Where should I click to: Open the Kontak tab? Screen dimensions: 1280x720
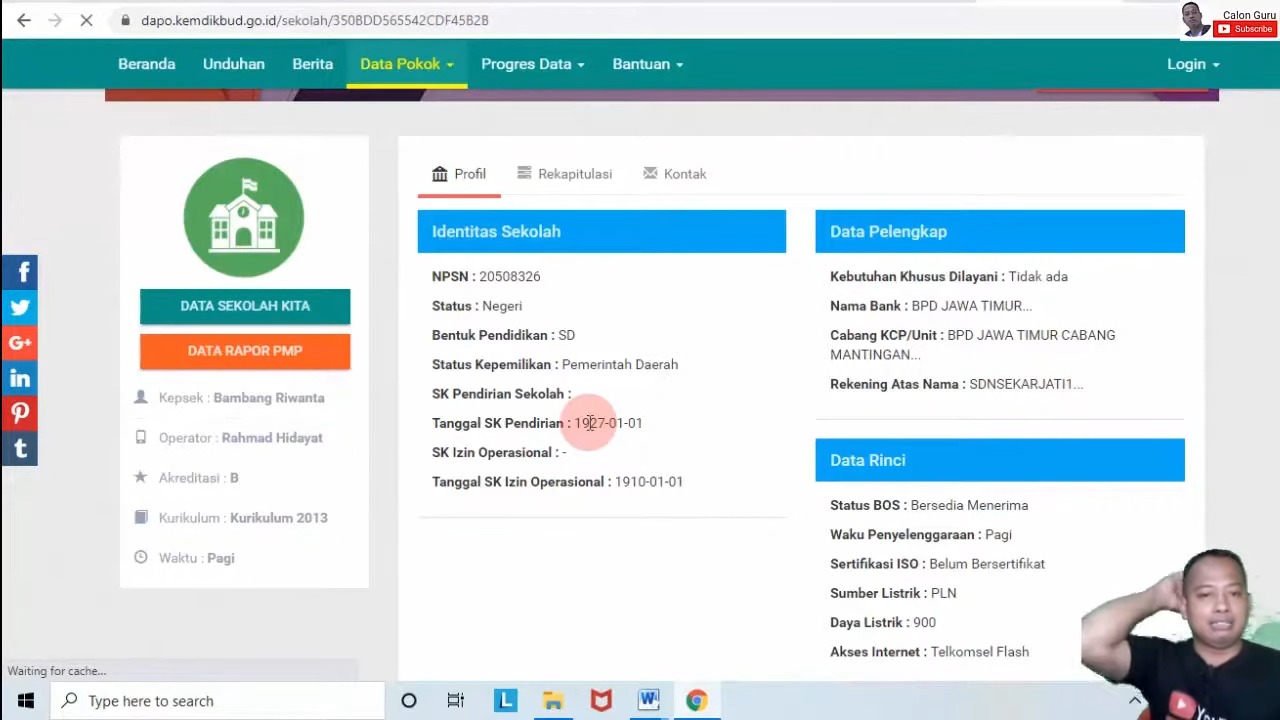coord(675,174)
